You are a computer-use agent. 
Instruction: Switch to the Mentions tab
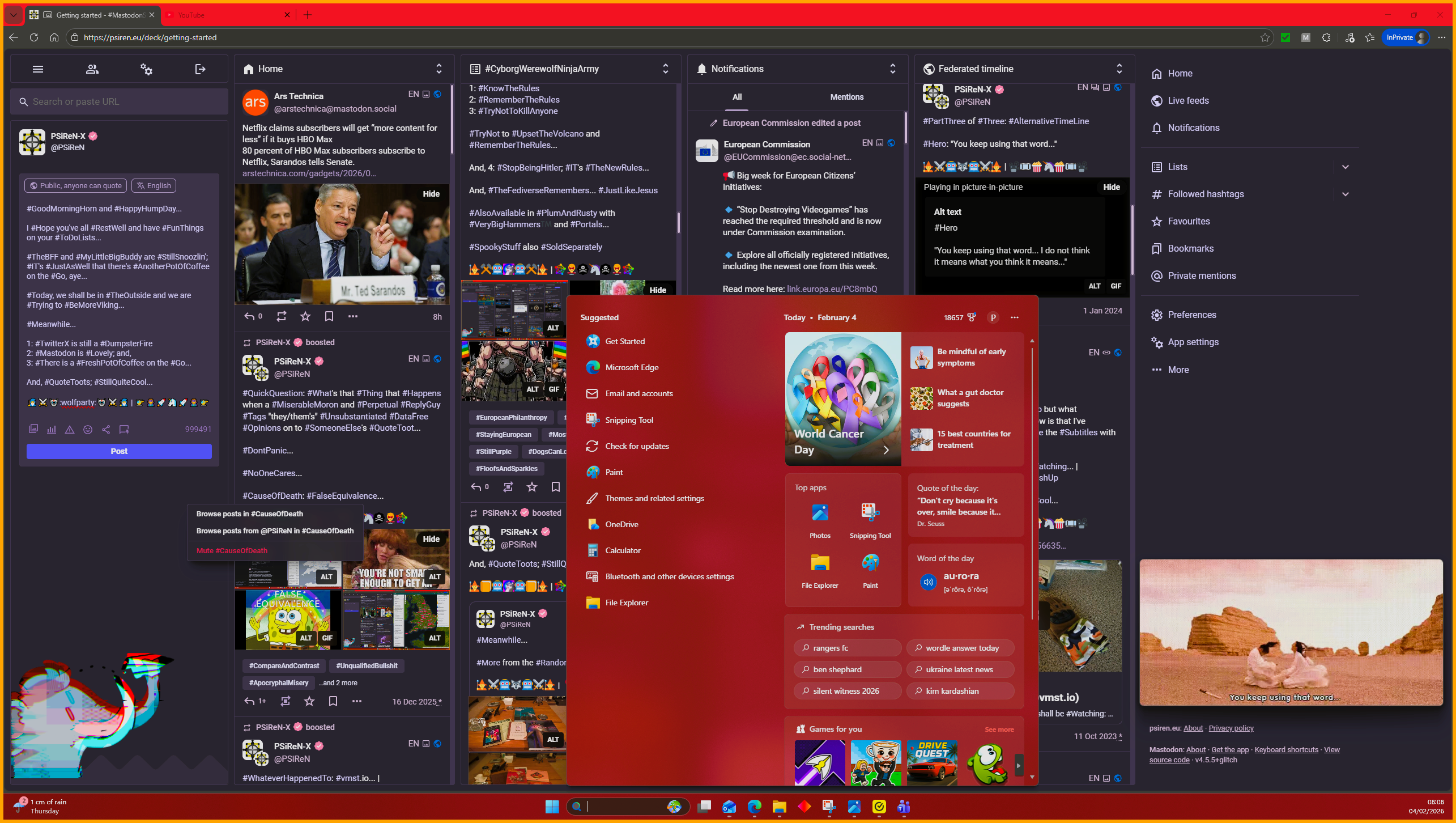tap(846, 97)
